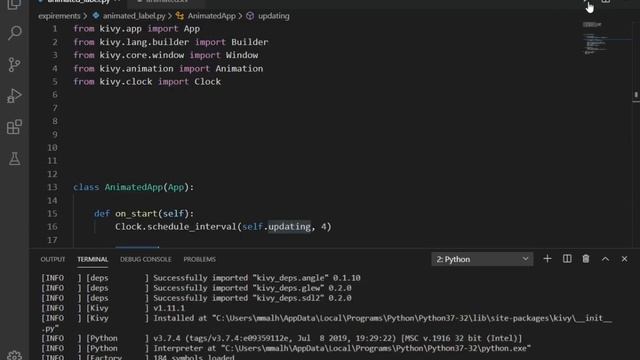Screen dimensions: 640x360
Task: Click line number 16 in gutter
Action: (52, 227)
